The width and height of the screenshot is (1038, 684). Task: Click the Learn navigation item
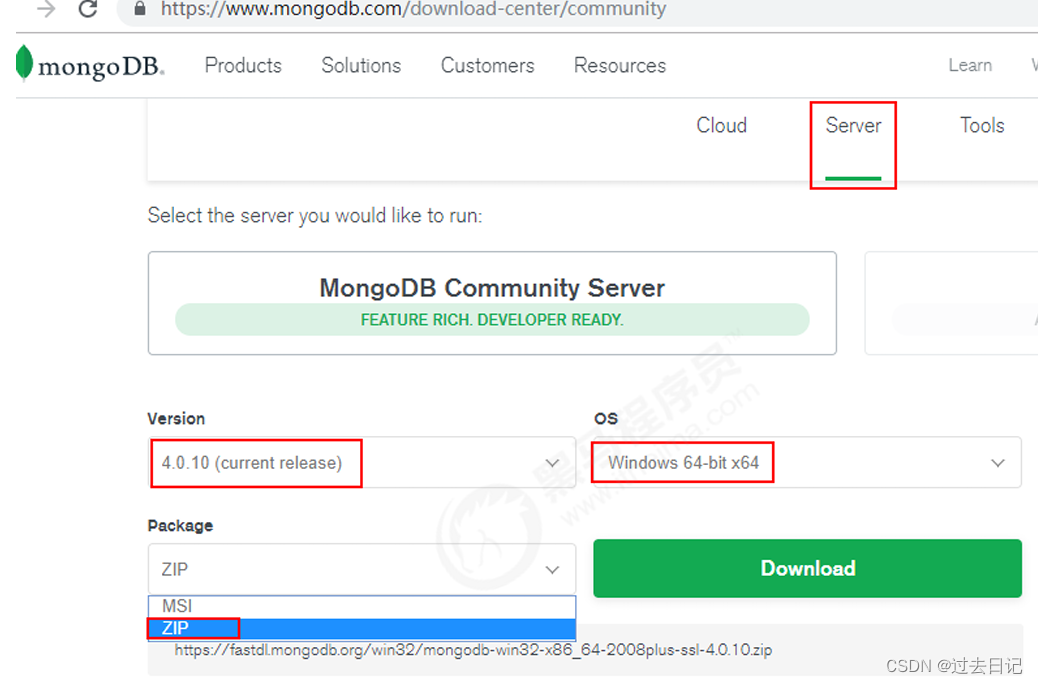coord(969,65)
